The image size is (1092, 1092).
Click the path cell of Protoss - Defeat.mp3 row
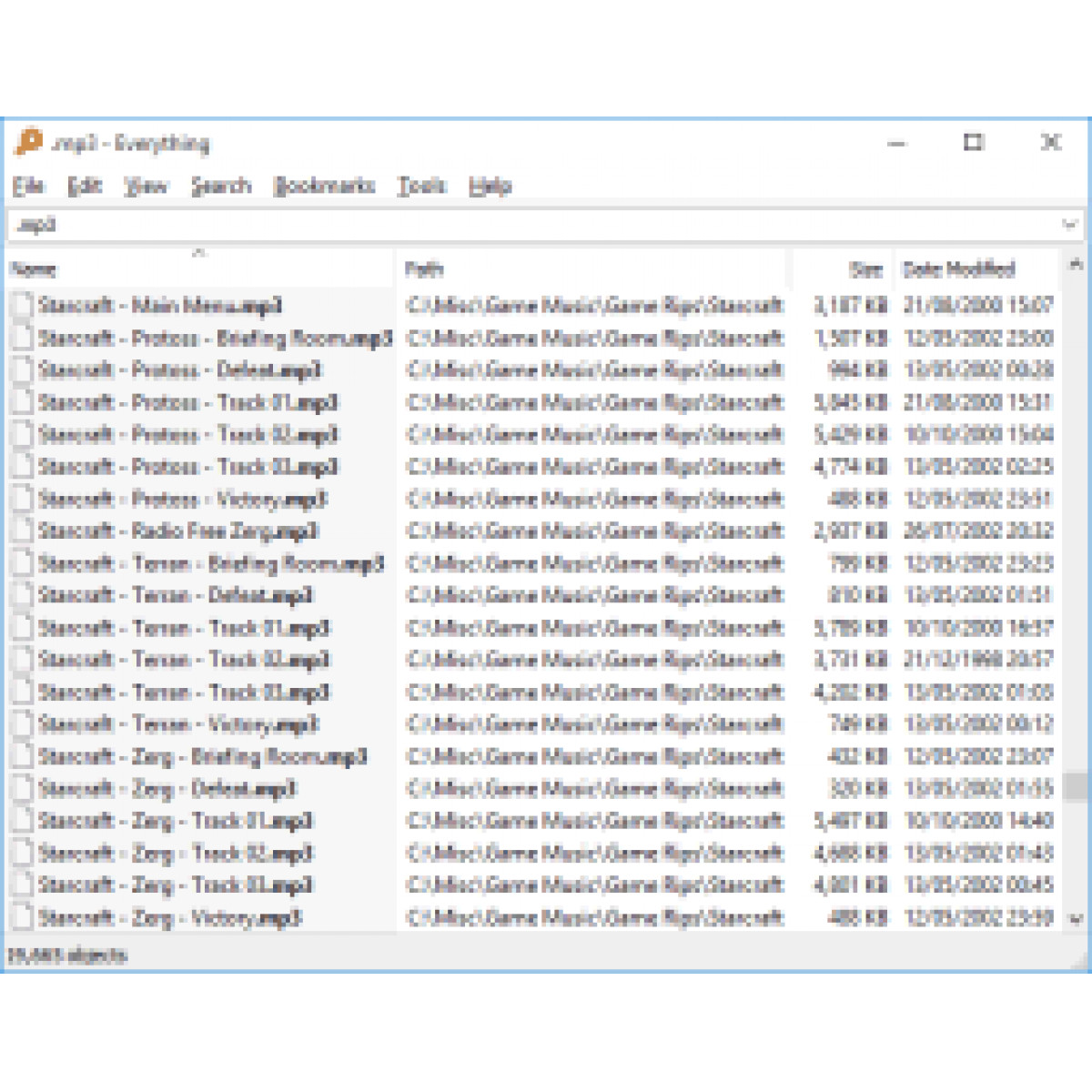595,370
